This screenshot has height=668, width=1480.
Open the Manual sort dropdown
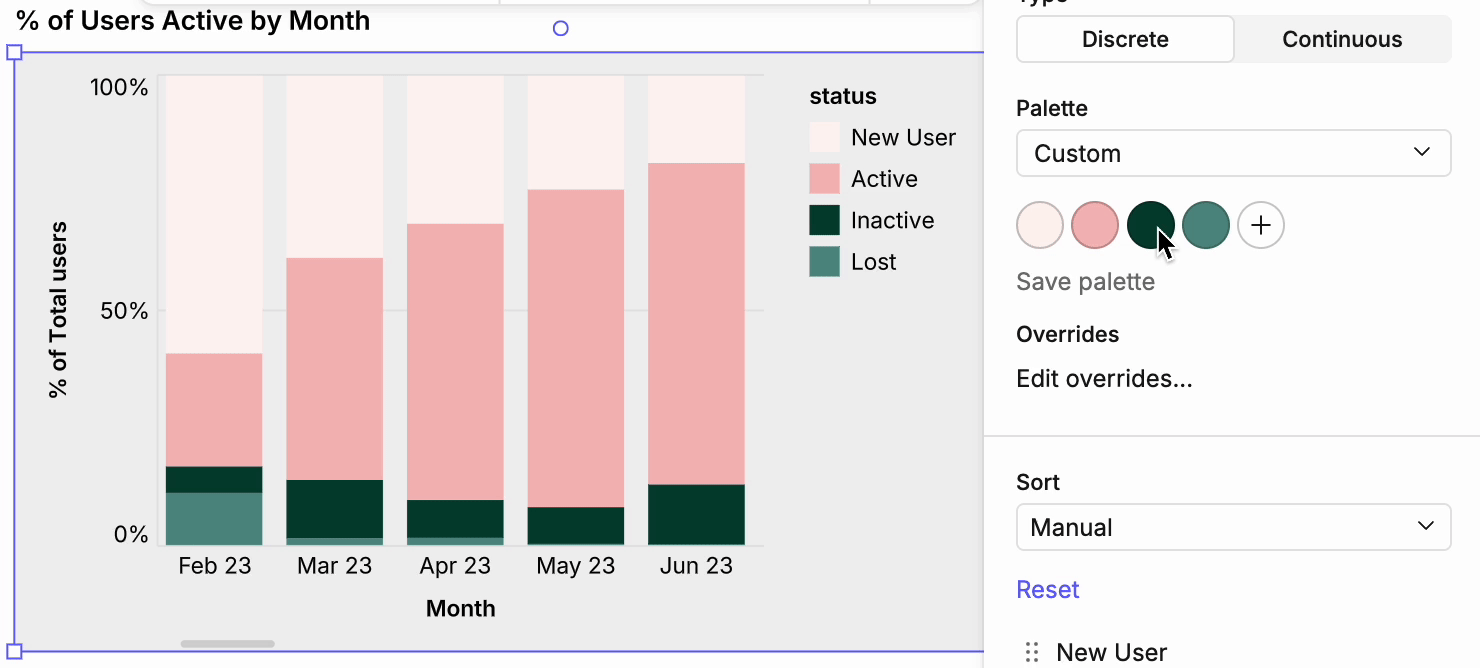click(1233, 527)
